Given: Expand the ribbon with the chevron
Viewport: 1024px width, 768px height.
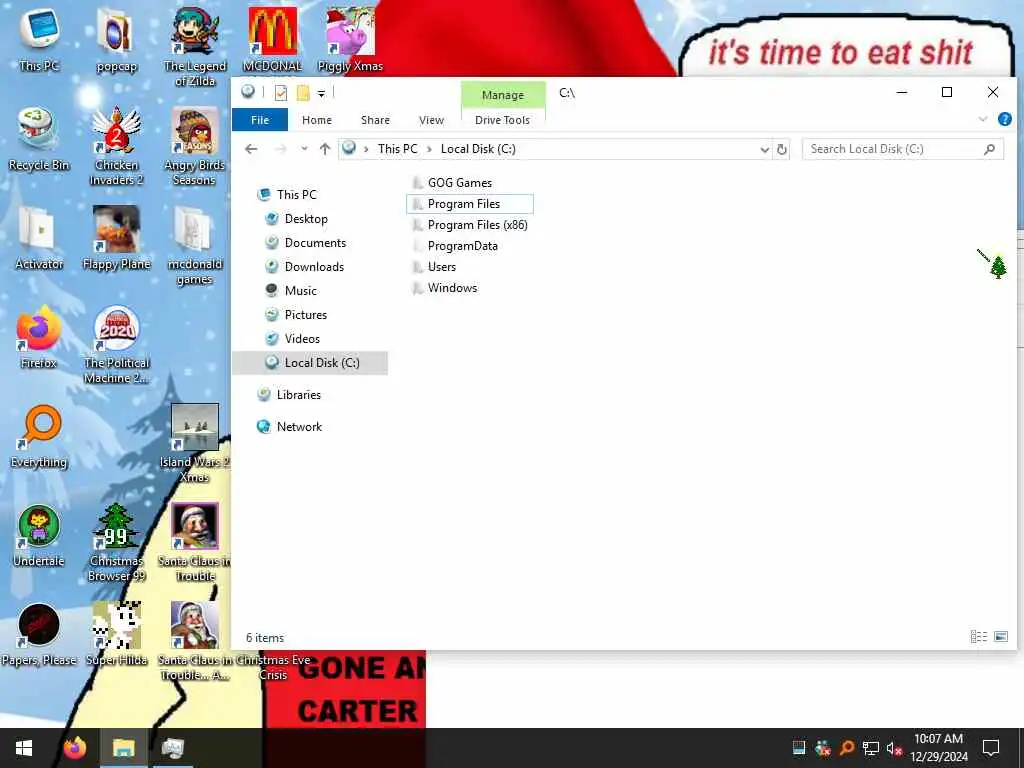Looking at the screenshot, I should tap(983, 119).
